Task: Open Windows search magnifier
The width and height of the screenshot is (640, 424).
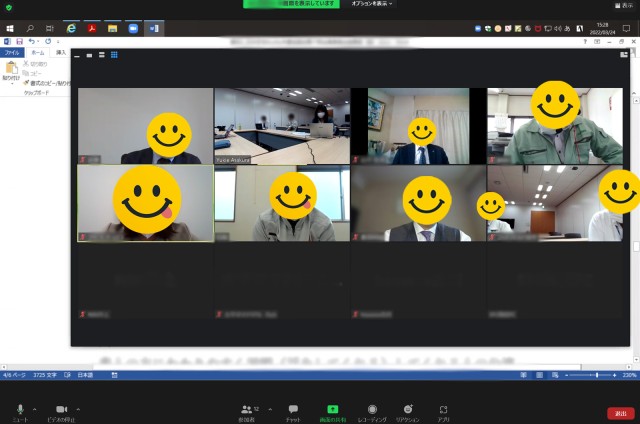Action: click(30, 29)
